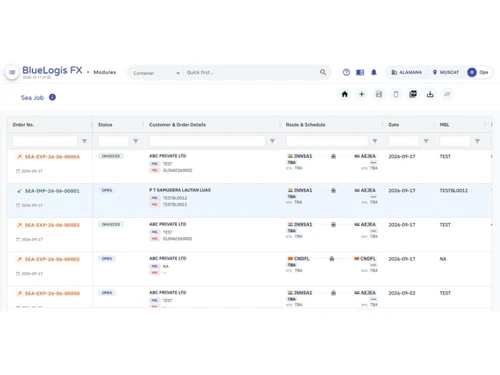Click the Delete trash icon
Screen dimensions: 500x375
pyautogui.click(x=396, y=94)
